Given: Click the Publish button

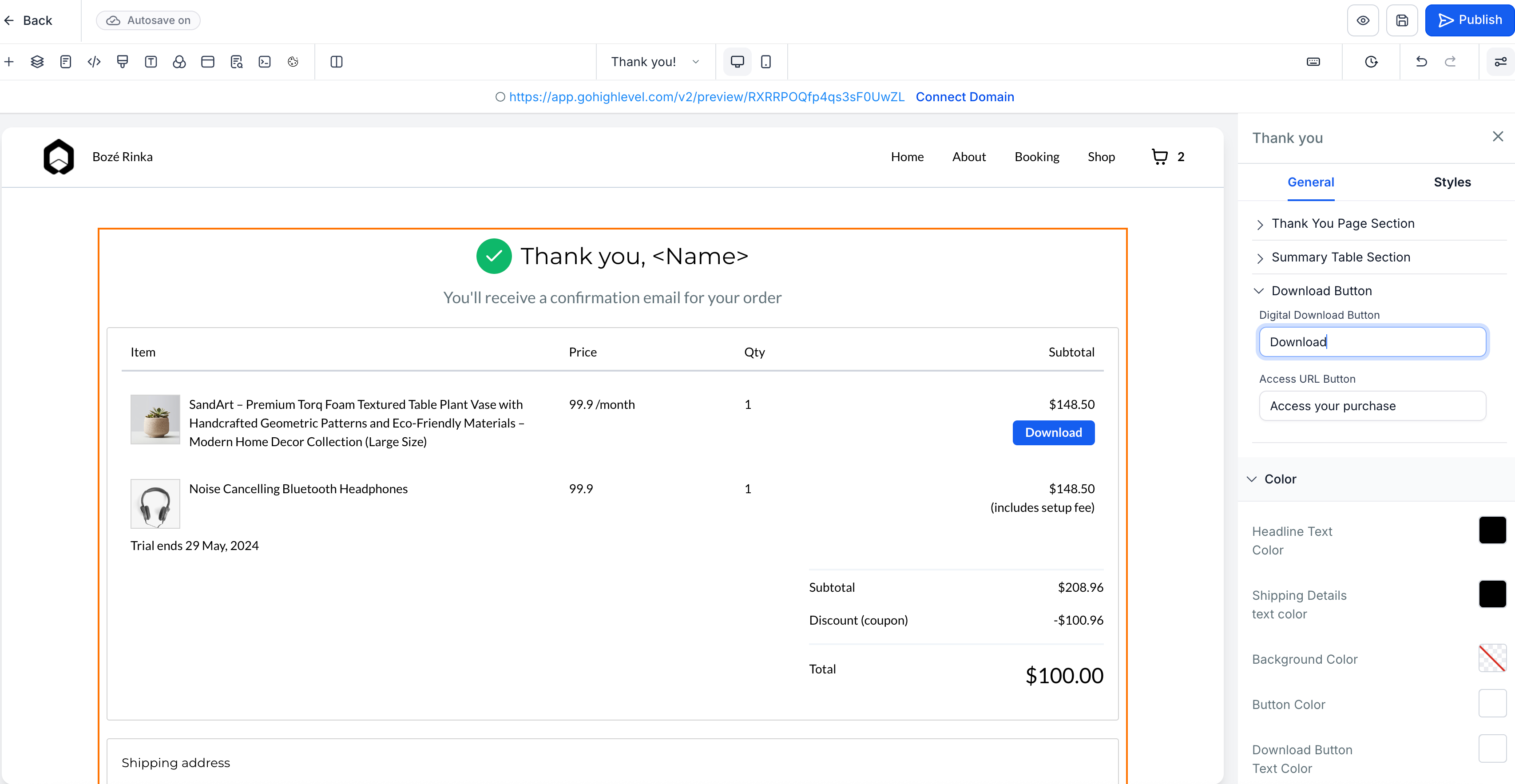Looking at the screenshot, I should [1470, 20].
